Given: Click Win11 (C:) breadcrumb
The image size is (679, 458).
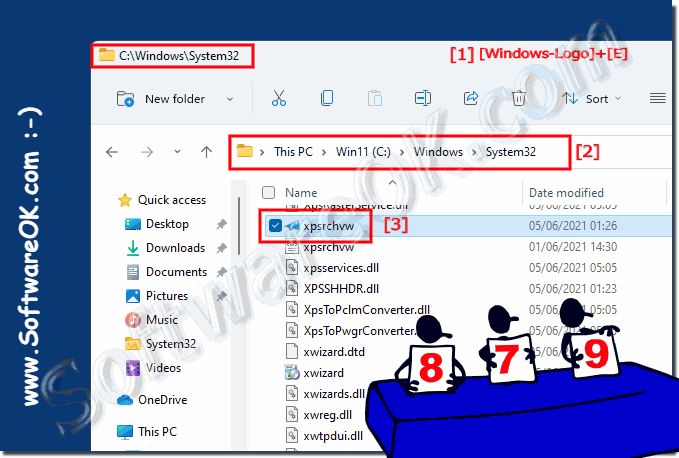Looking at the screenshot, I should (363, 152).
